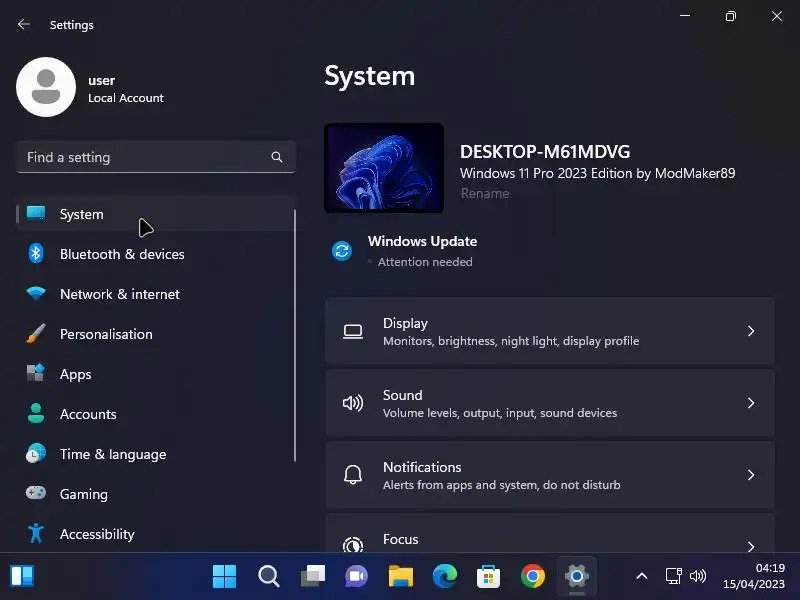Open File Explorer from the taskbar
This screenshot has width=800, height=600.
[x=401, y=577]
